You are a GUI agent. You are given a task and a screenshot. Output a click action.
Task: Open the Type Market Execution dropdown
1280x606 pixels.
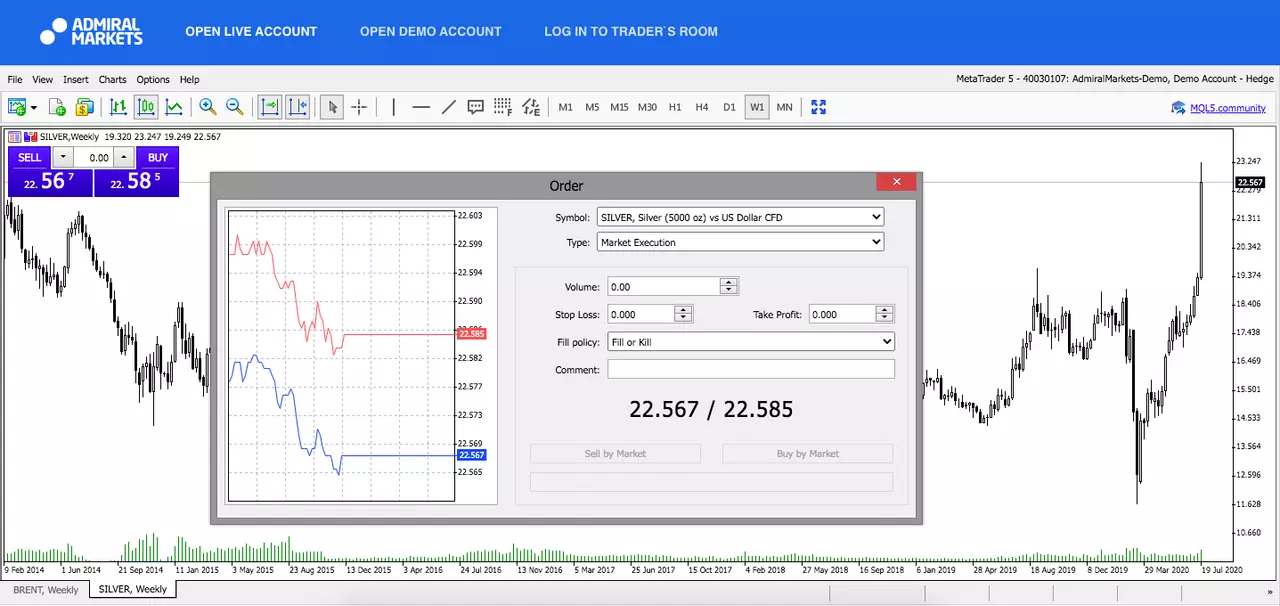pyautogui.click(x=740, y=242)
